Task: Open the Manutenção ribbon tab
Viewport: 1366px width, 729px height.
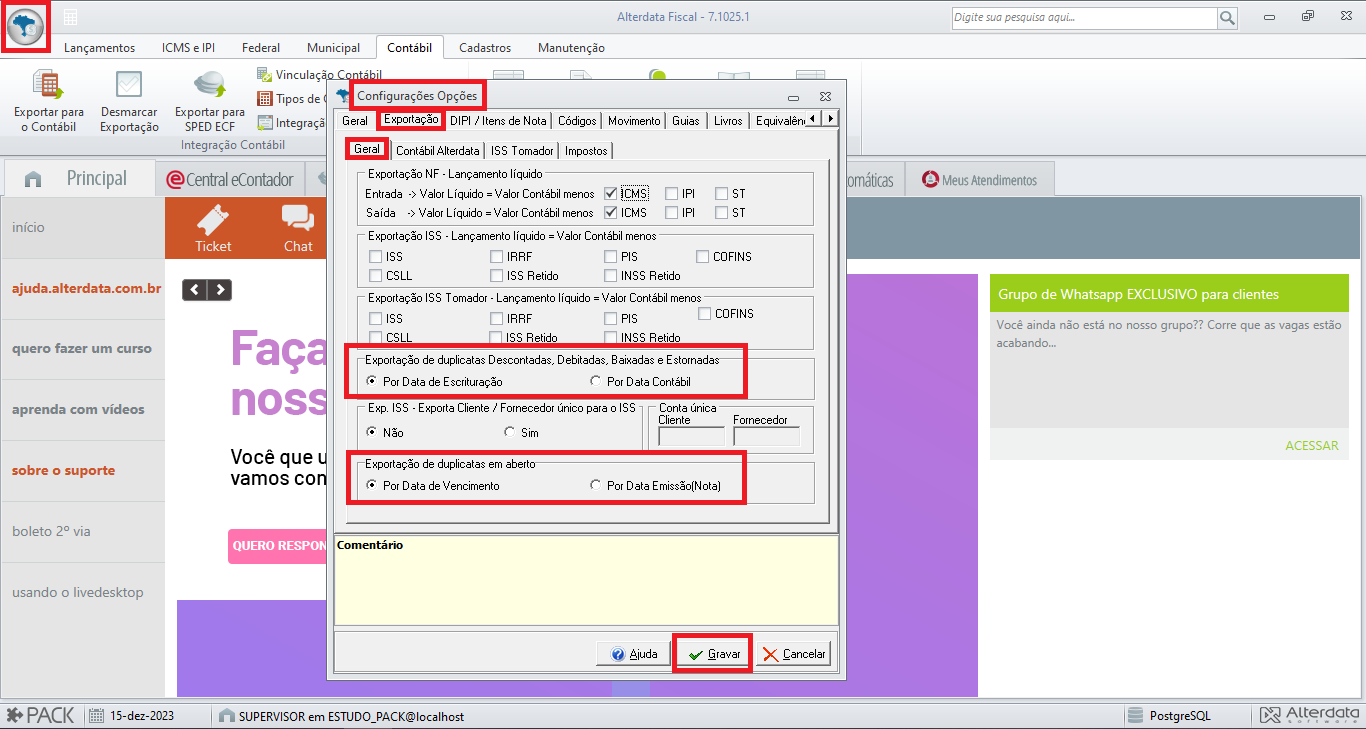Action: [x=571, y=48]
